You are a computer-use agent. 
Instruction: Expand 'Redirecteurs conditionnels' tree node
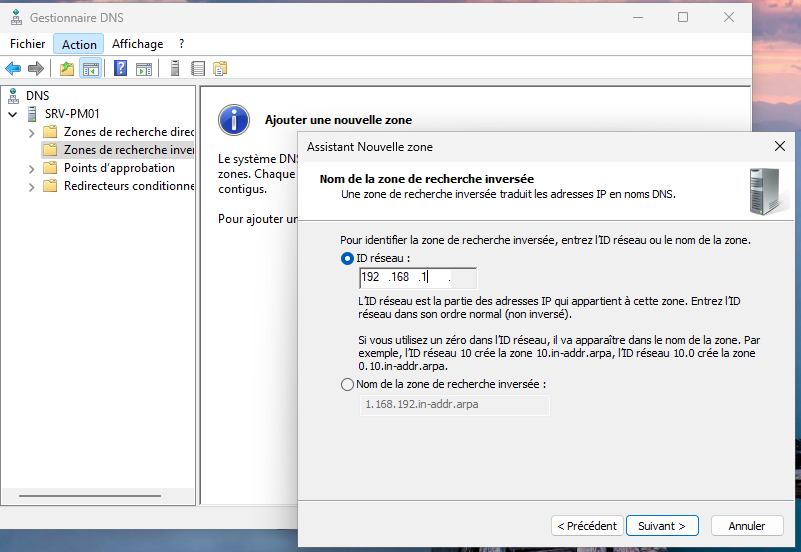[32, 186]
